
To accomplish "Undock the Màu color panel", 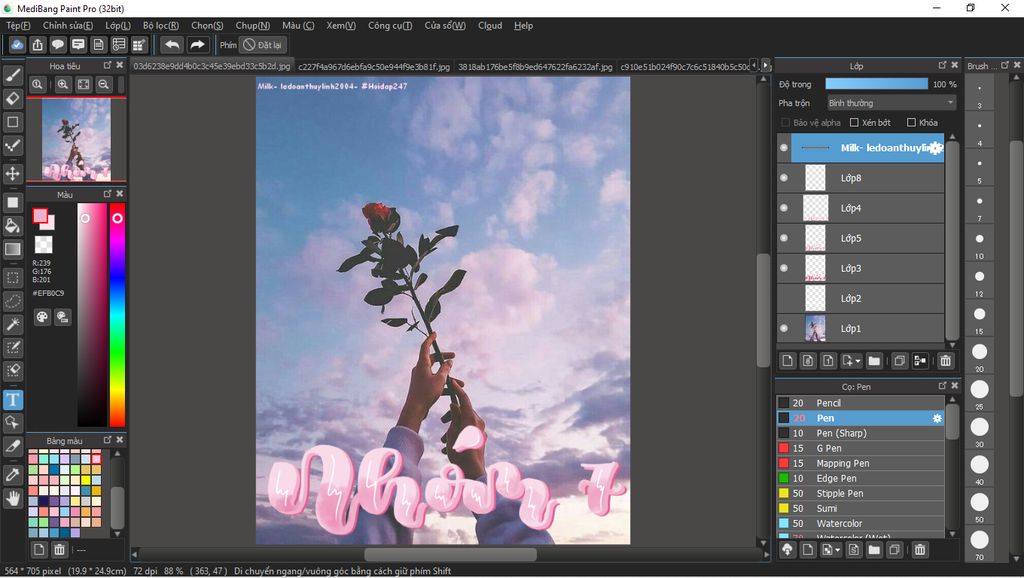I will pos(107,194).
